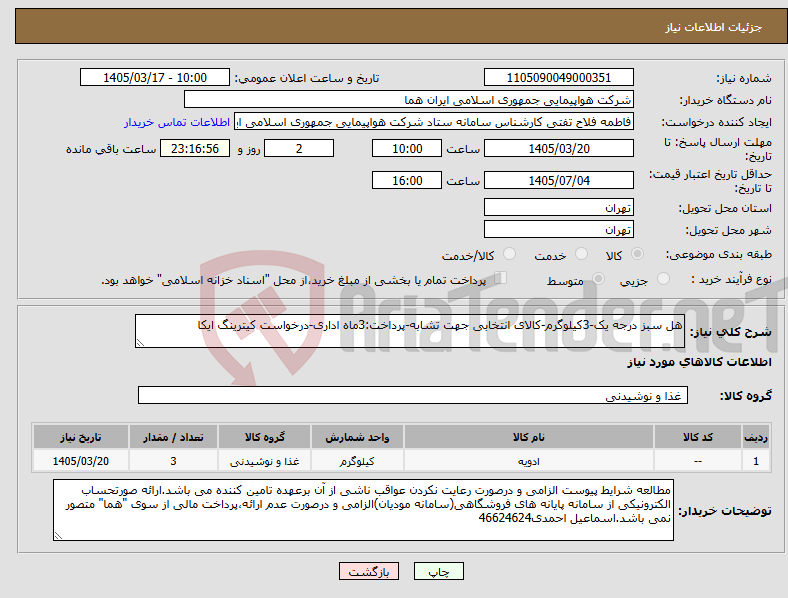
Task: Select the متوسط purchase type radio
Action: 598,278
